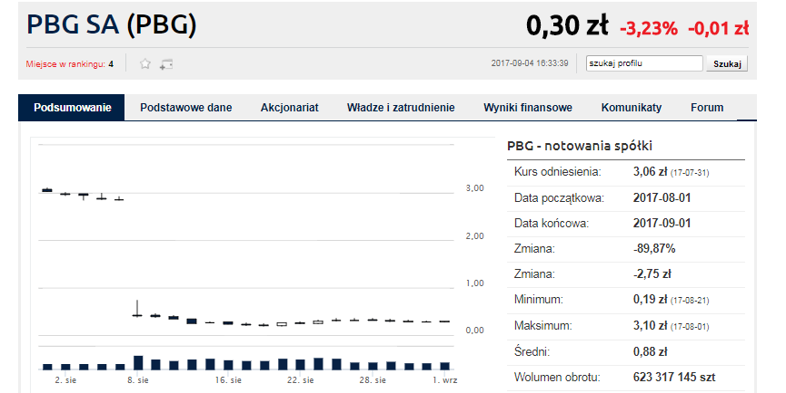
Task: Click the '16. sie' axis label
Action: click(228, 379)
